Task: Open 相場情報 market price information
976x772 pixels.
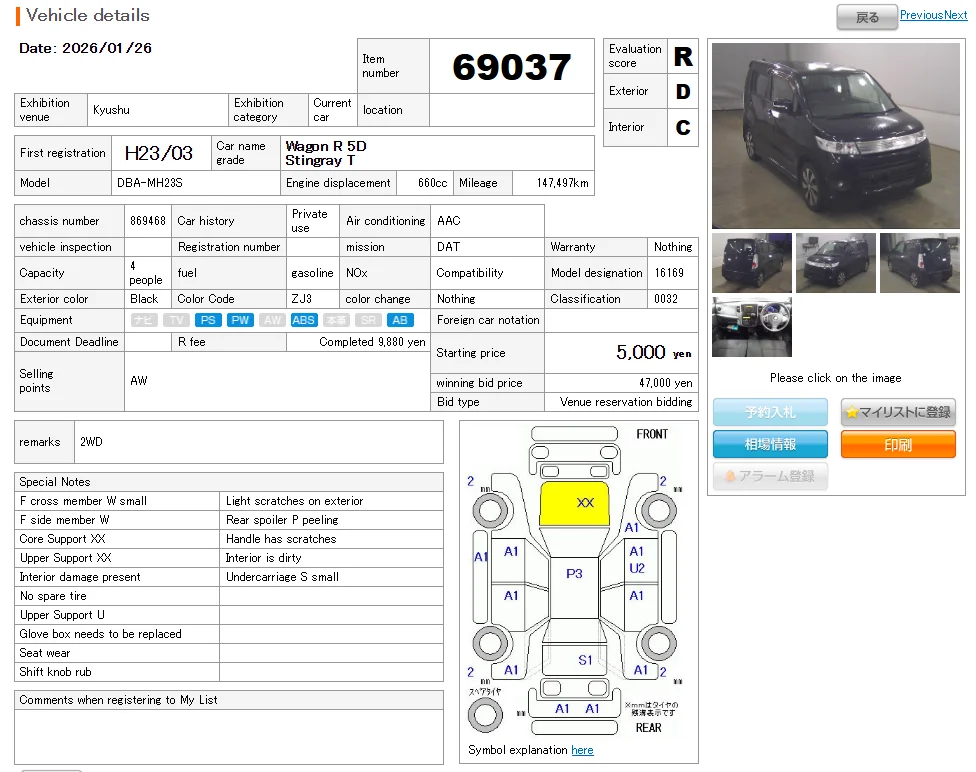Action: [770, 445]
